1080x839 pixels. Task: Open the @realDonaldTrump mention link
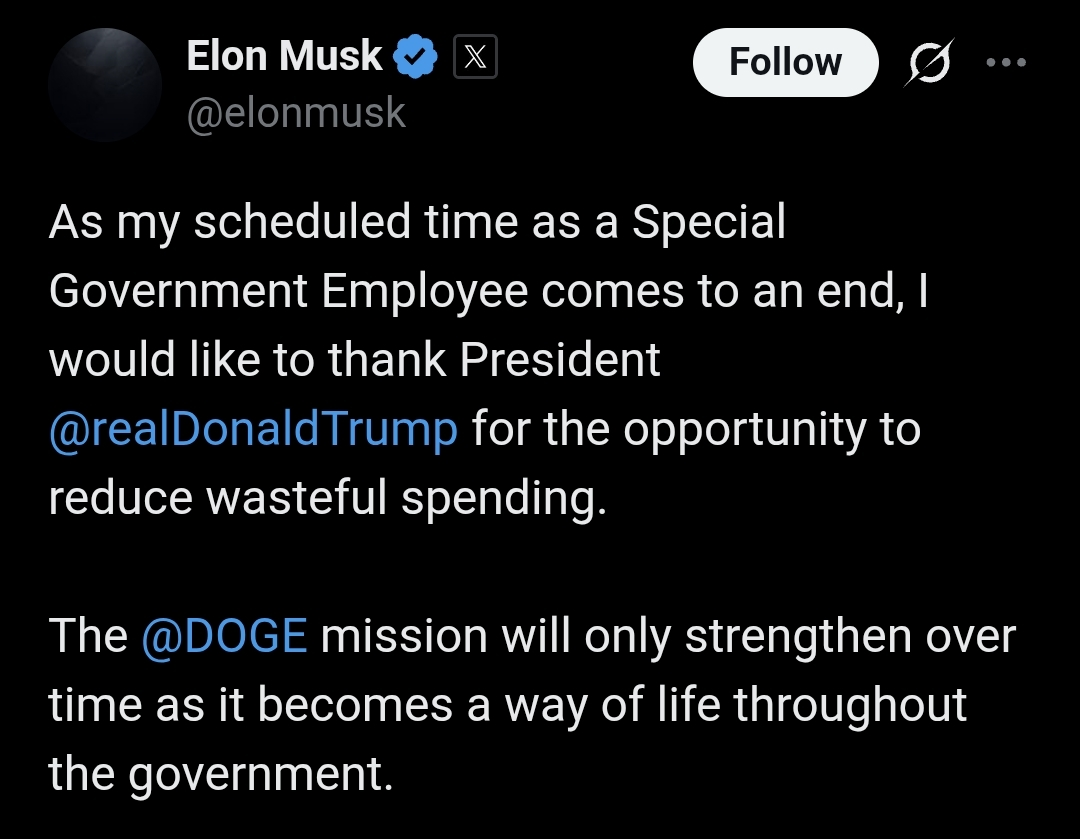tap(253, 429)
